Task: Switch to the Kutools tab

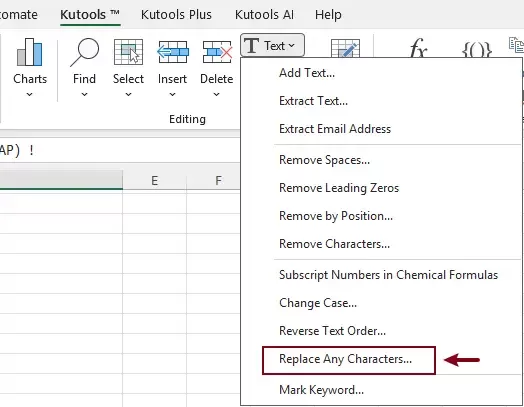Action: point(90,15)
